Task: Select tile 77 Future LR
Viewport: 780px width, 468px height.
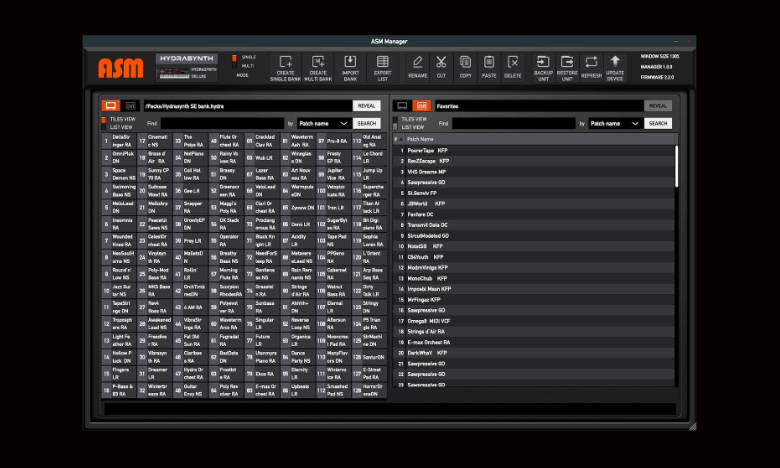Action: tap(262, 341)
